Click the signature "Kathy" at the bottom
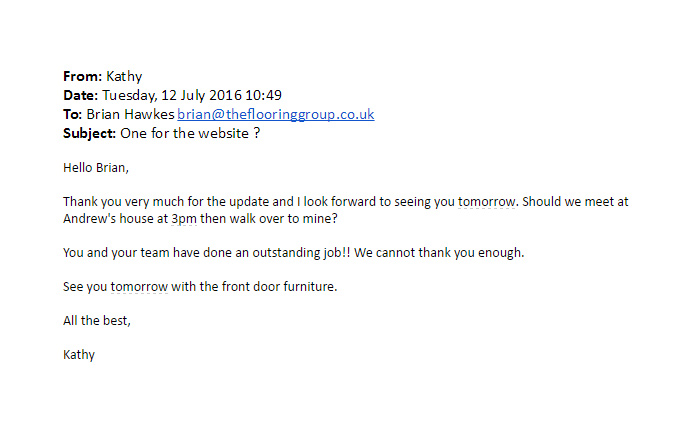Screen dimensions: 699x438 [x=79, y=354]
